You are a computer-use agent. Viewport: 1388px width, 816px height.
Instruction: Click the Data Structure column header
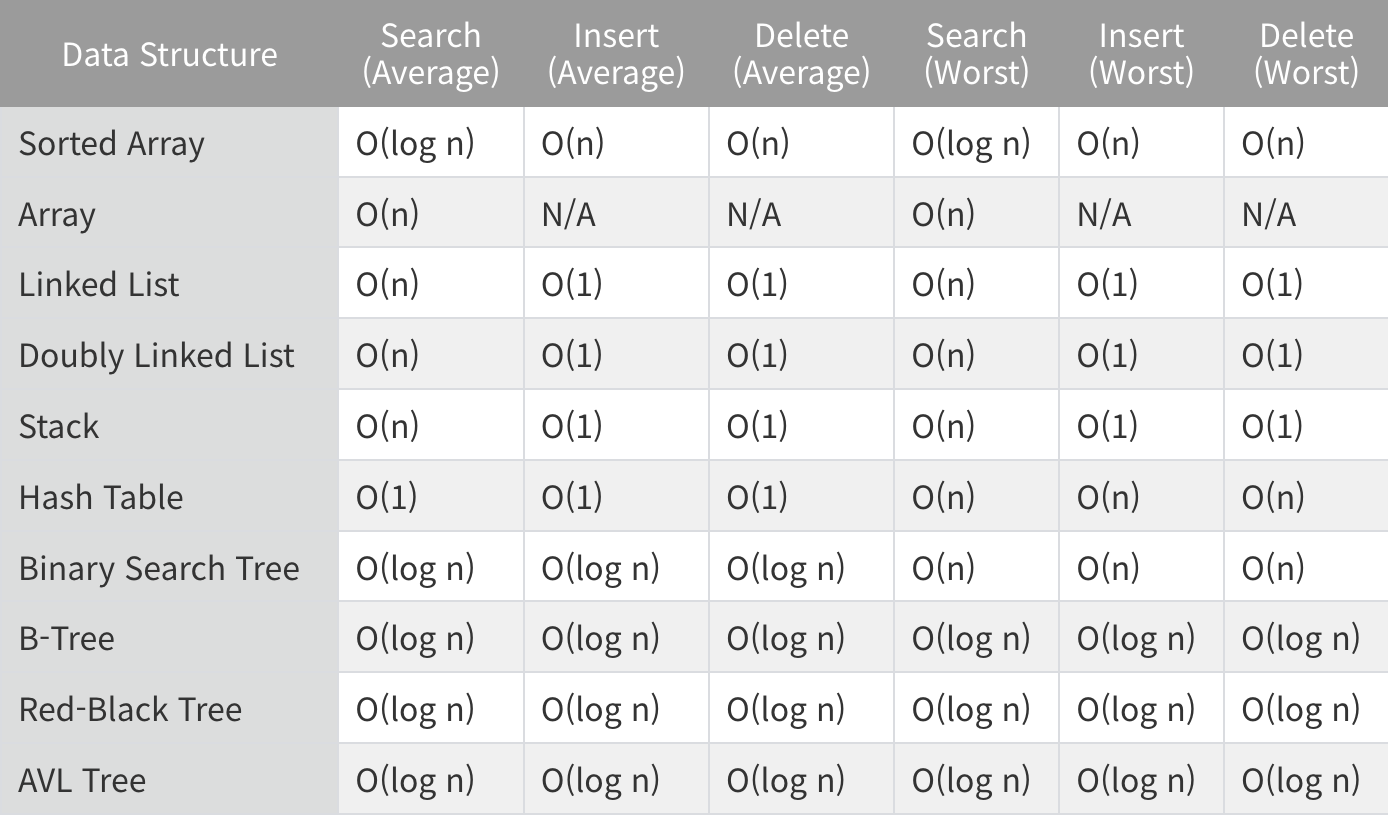point(169,54)
